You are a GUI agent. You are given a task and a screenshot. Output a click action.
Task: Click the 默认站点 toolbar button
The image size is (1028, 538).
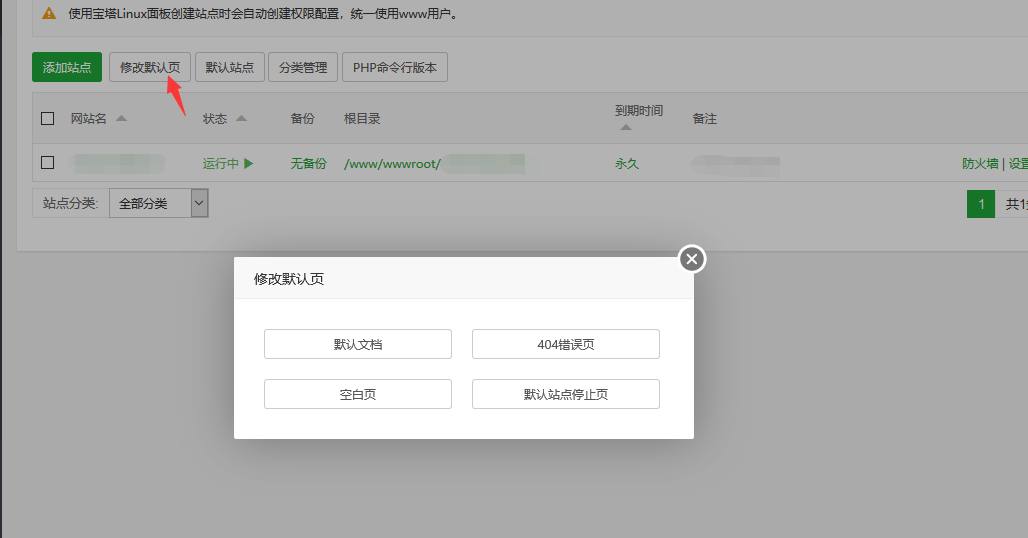coord(229,67)
